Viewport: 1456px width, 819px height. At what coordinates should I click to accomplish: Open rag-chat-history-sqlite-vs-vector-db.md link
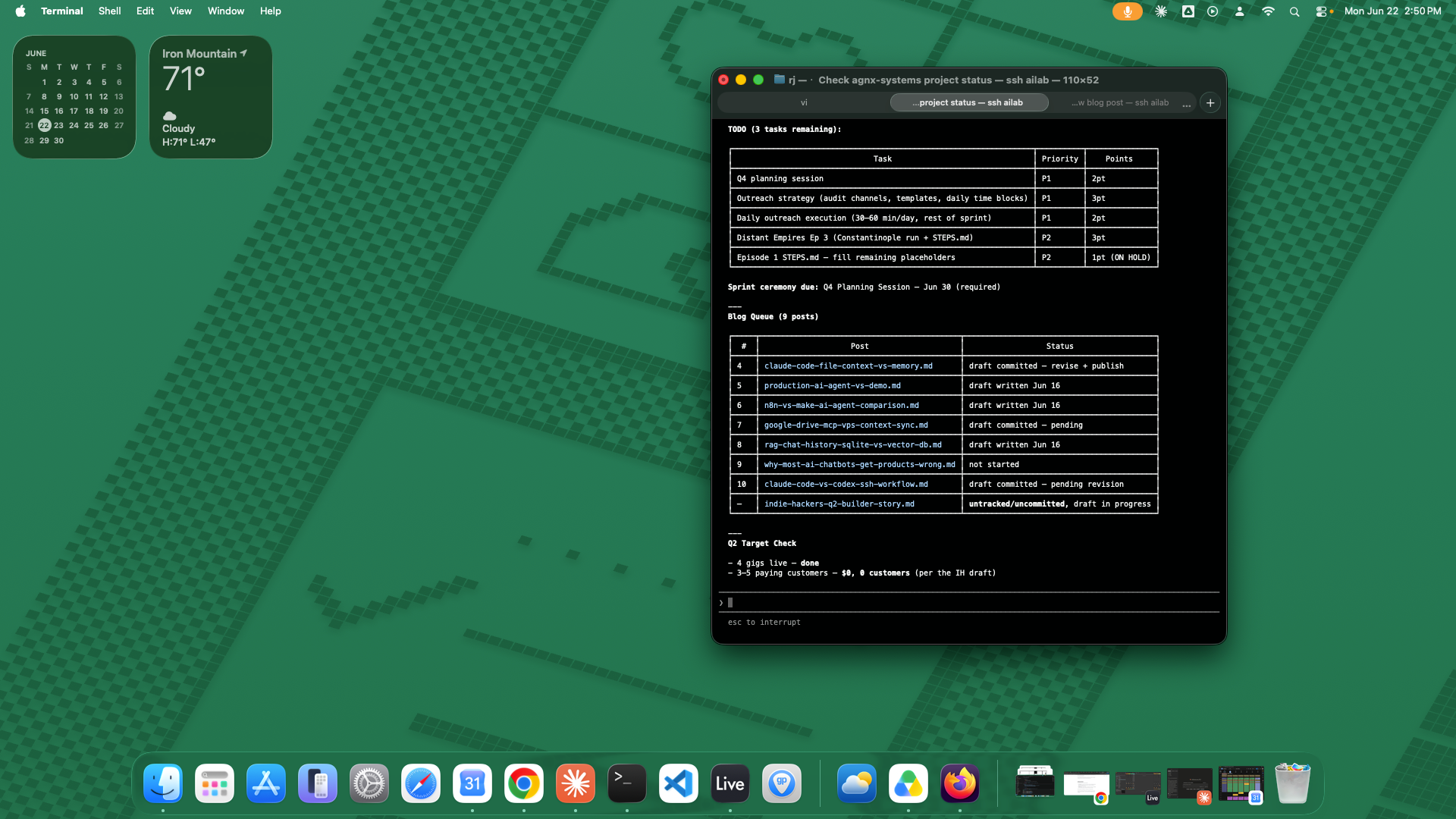[852, 445]
